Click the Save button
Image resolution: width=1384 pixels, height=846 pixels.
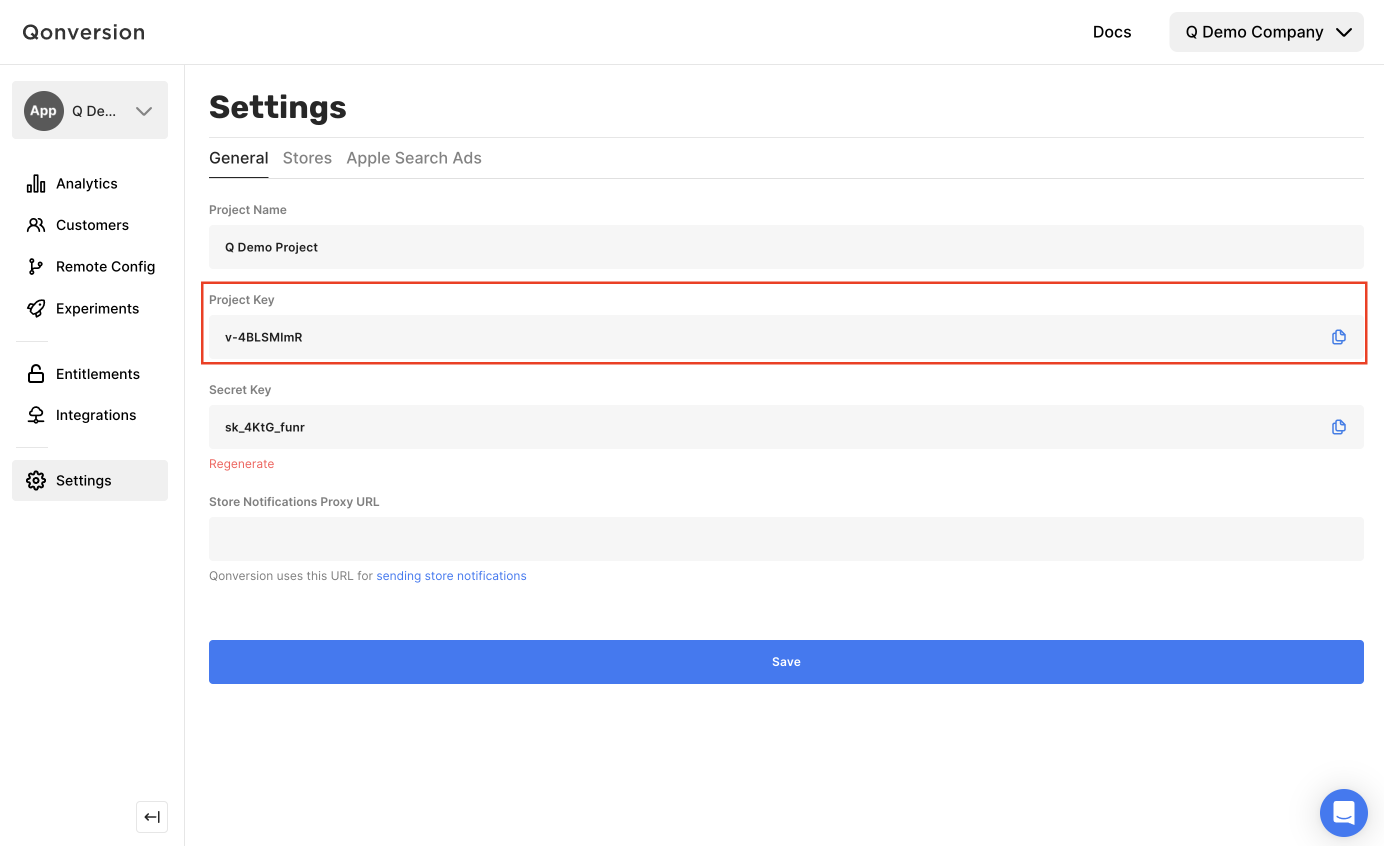point(786,662)
